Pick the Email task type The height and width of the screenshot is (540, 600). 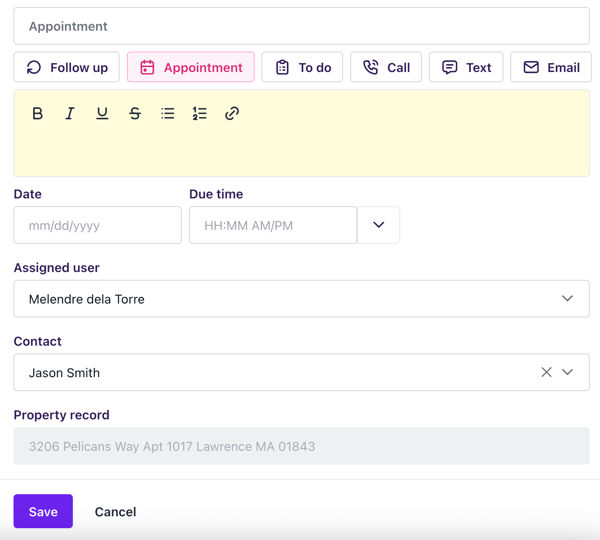[x=551, y=67]
